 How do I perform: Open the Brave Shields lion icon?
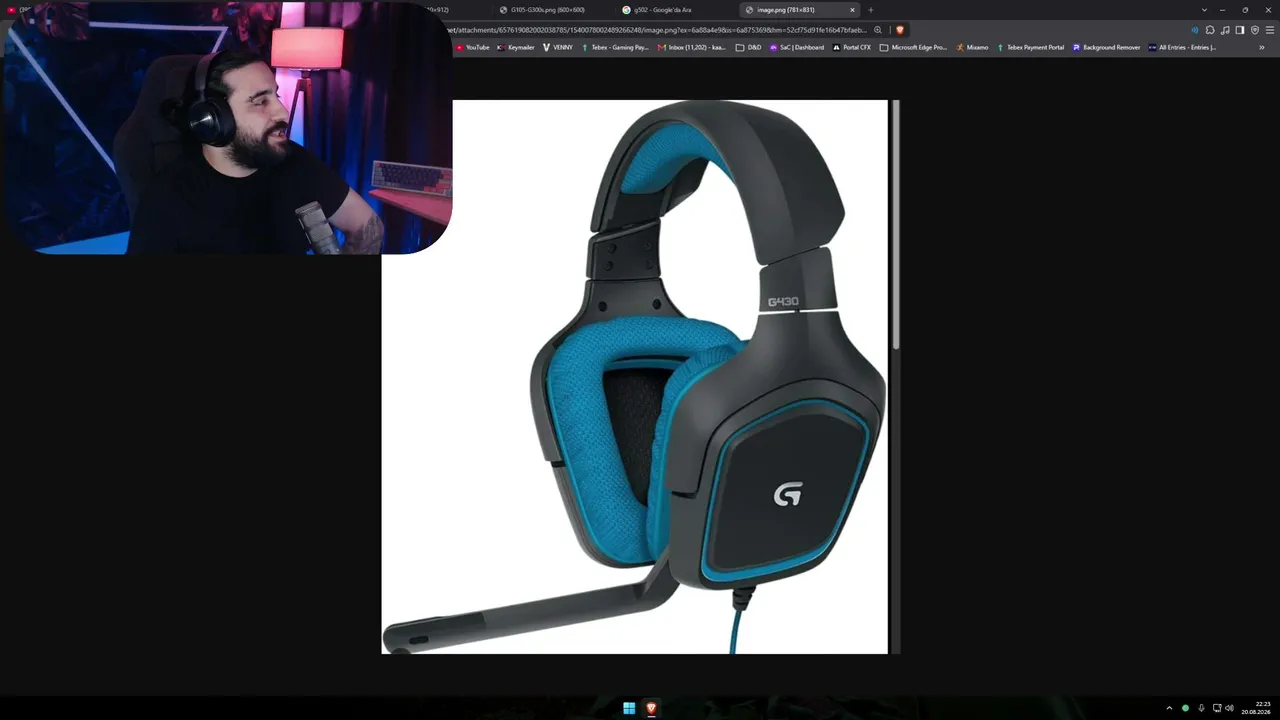click(x=900, y=30)
